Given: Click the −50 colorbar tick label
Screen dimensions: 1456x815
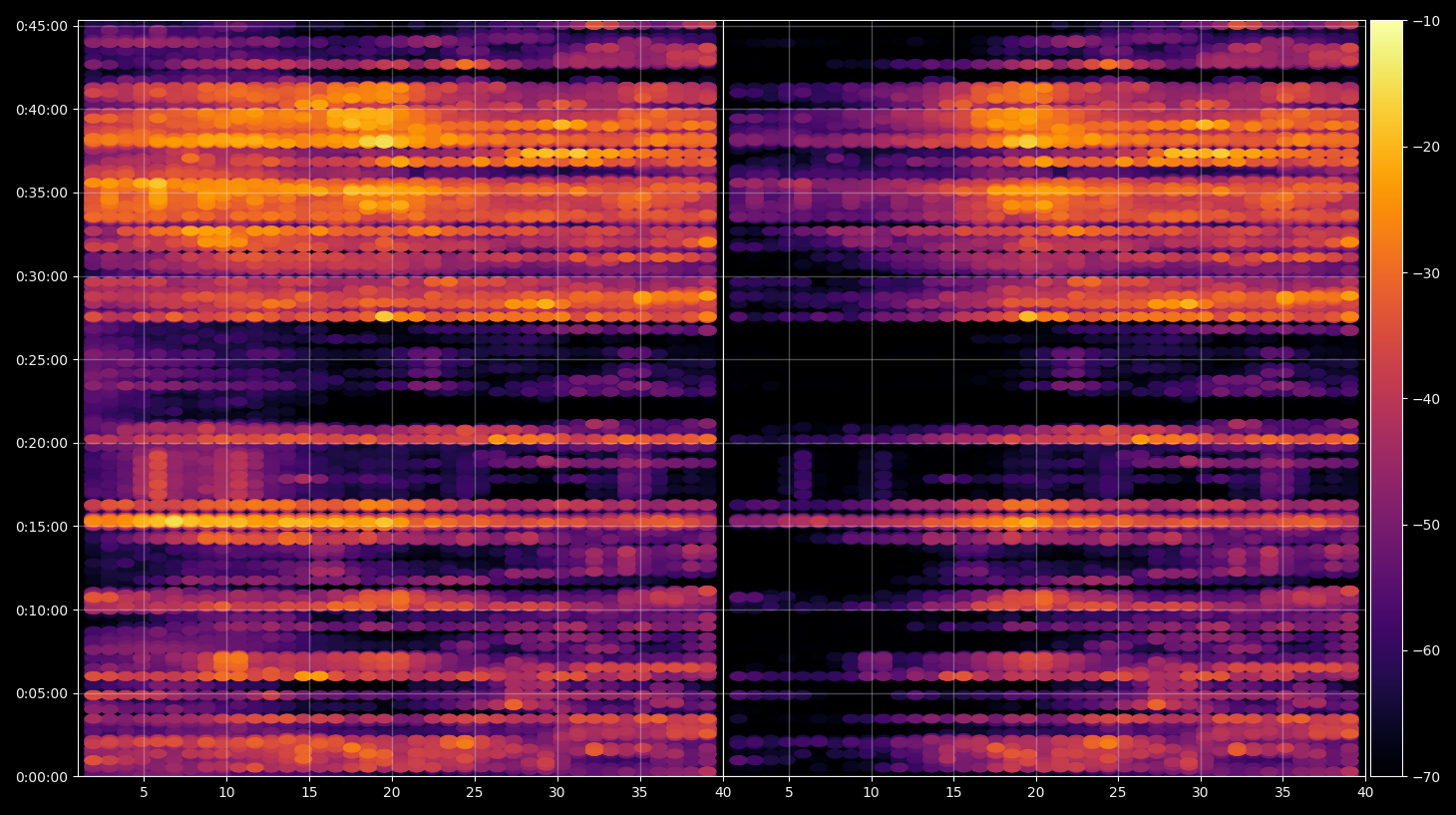Looking at the screenshot, I should [x=1426, y=525].
